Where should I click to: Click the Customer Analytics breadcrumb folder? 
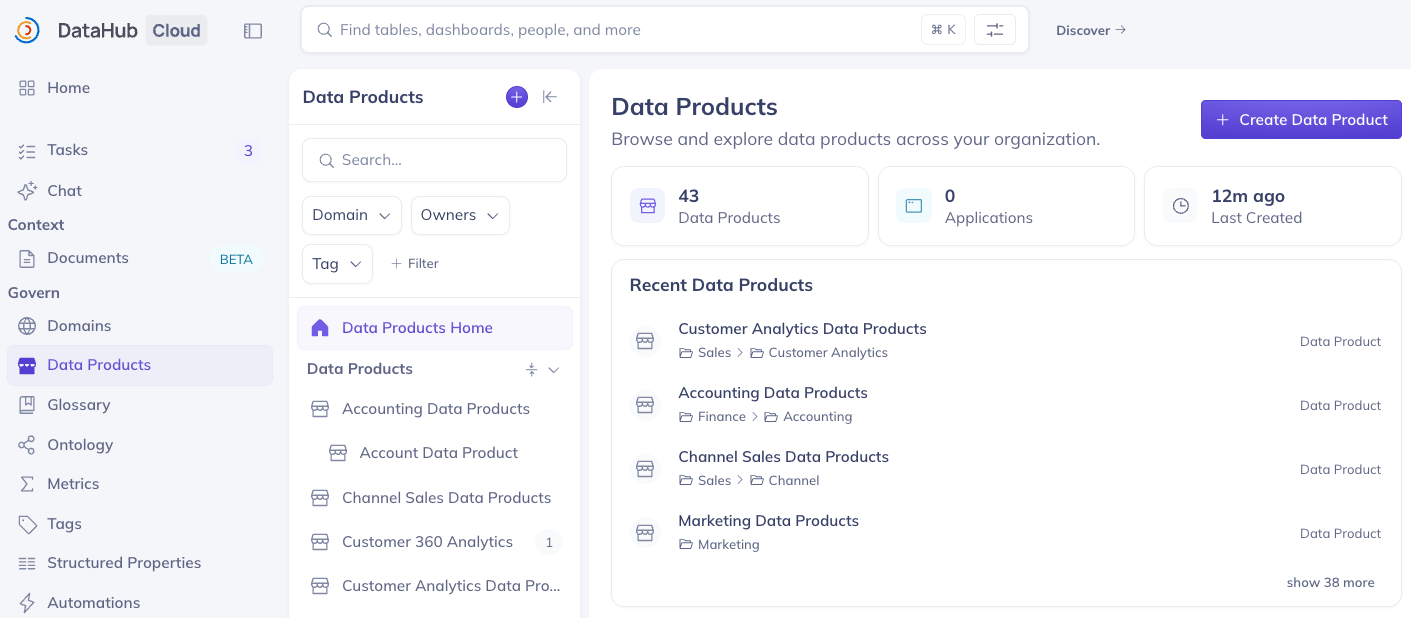pyautogui.click(x=819, y=353)
